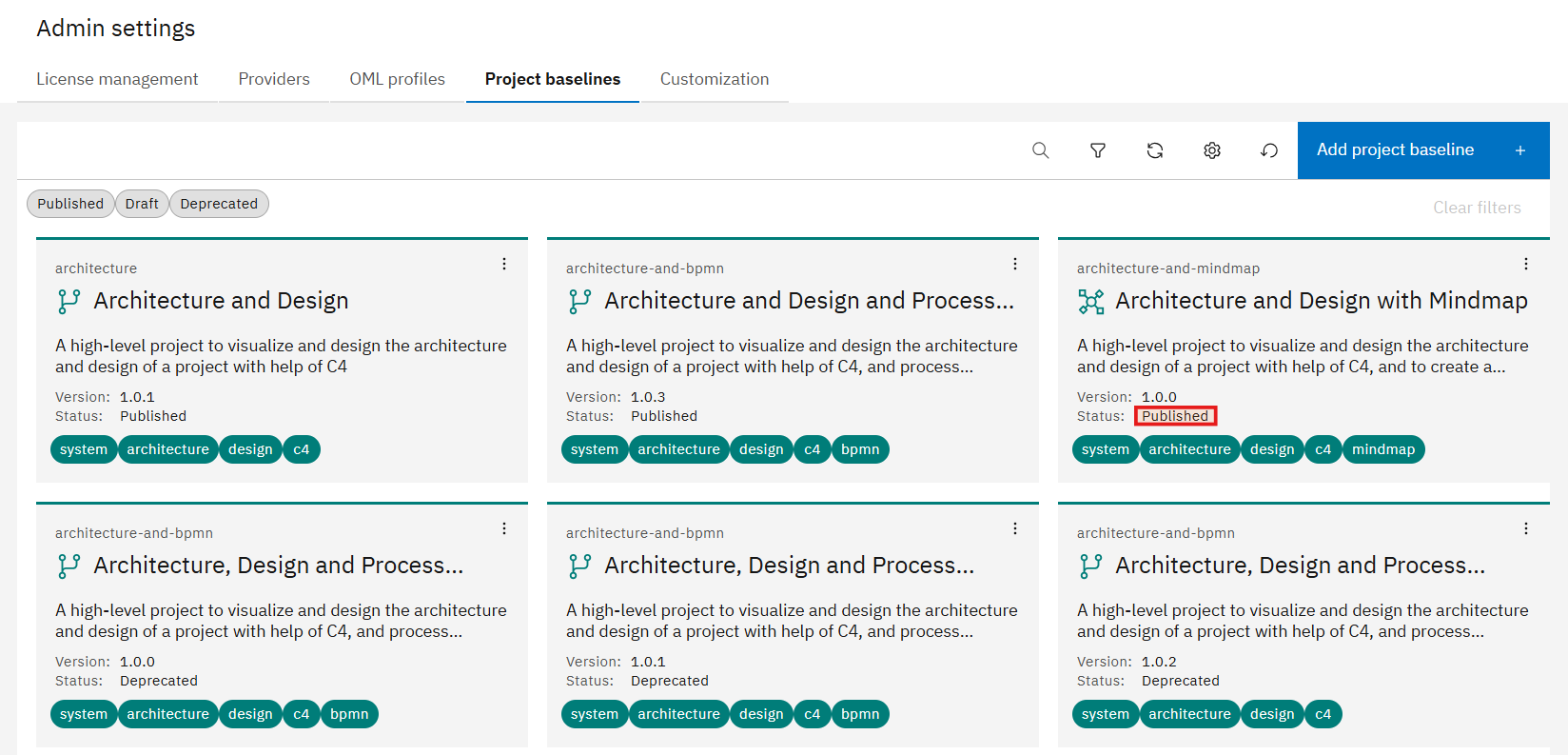Click 'architecture-and-mindmap' label text
The width and height of the screenshot is (1568, 755).
tap(1168, 268)
